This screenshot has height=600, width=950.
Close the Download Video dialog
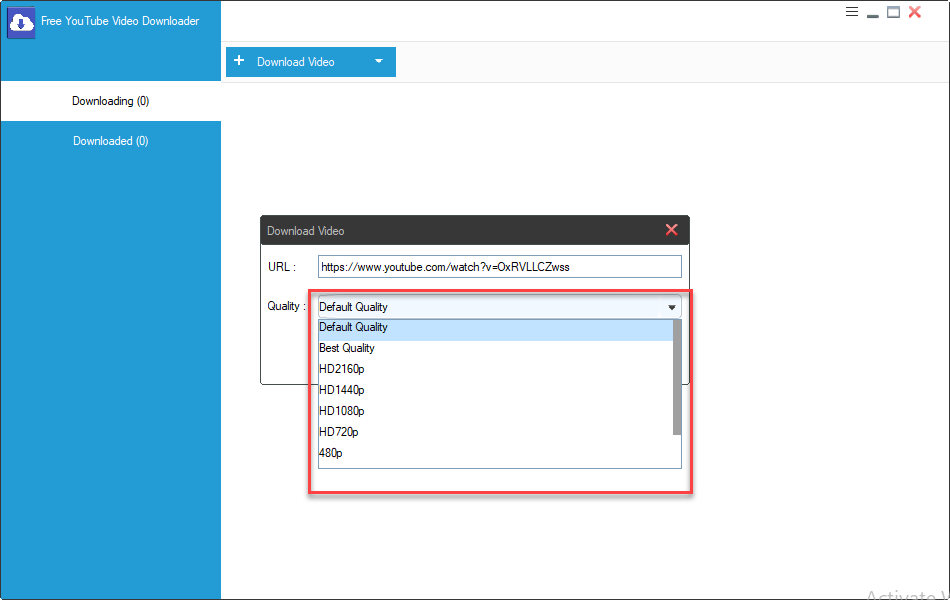671,230
